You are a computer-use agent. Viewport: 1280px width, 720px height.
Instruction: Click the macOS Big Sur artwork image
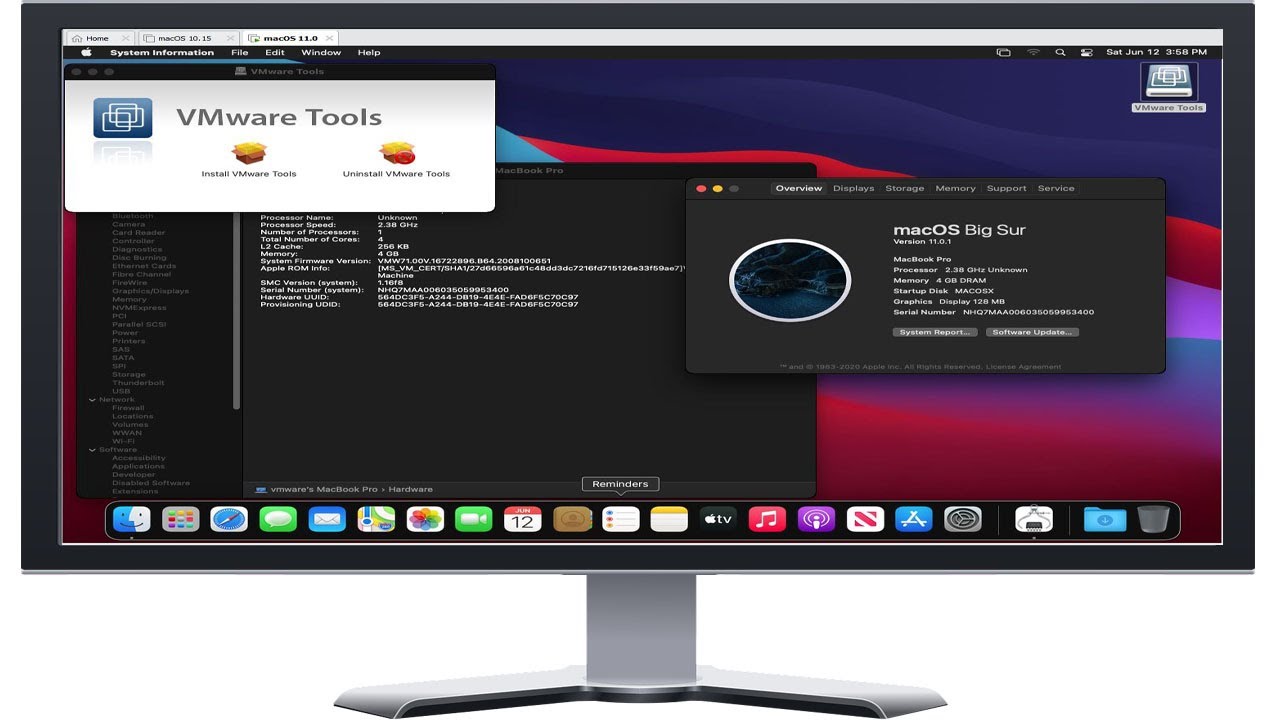click(790, 279)
